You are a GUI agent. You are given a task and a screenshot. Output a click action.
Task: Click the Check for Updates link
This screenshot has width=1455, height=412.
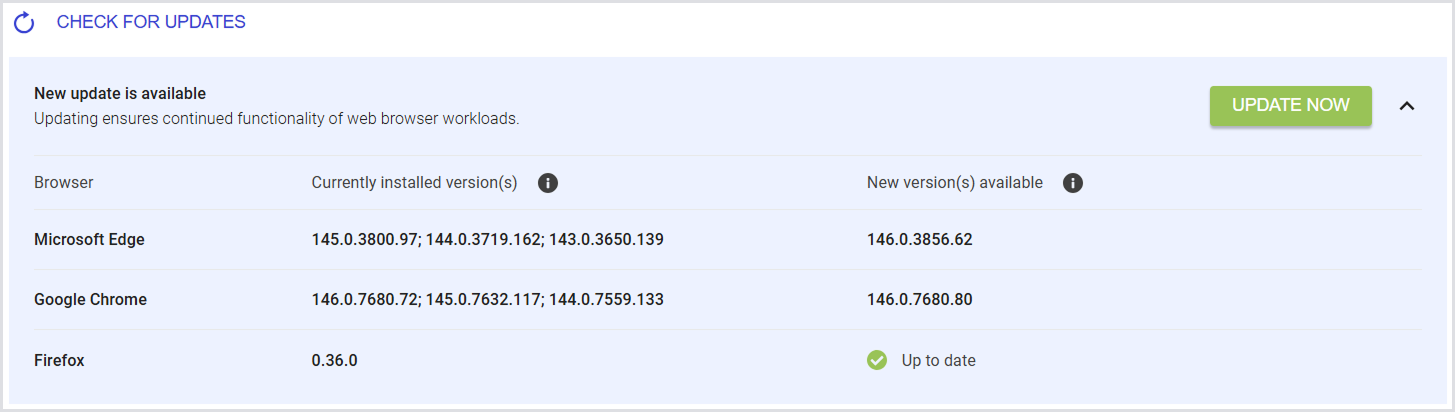151,22
